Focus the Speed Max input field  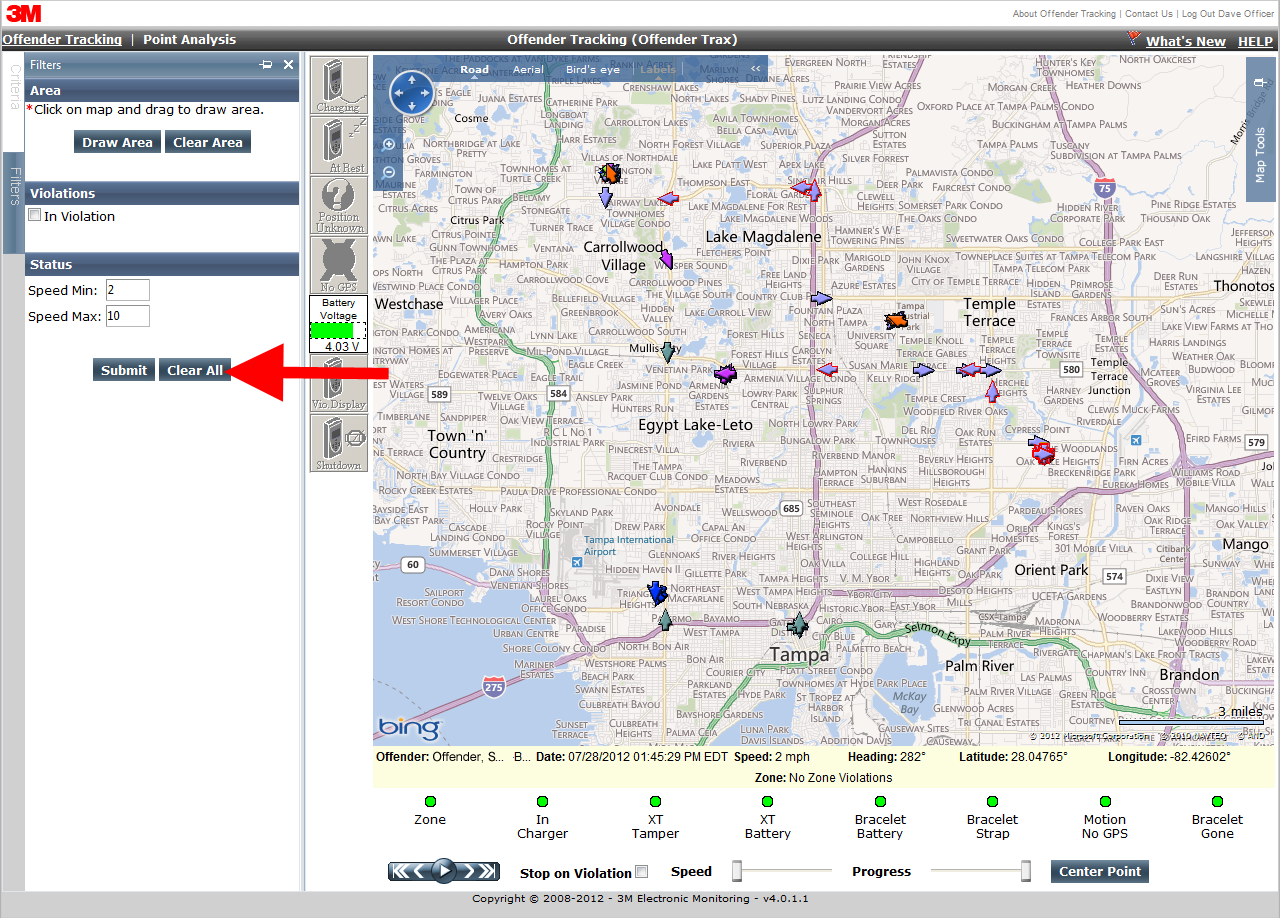[127, 316]
